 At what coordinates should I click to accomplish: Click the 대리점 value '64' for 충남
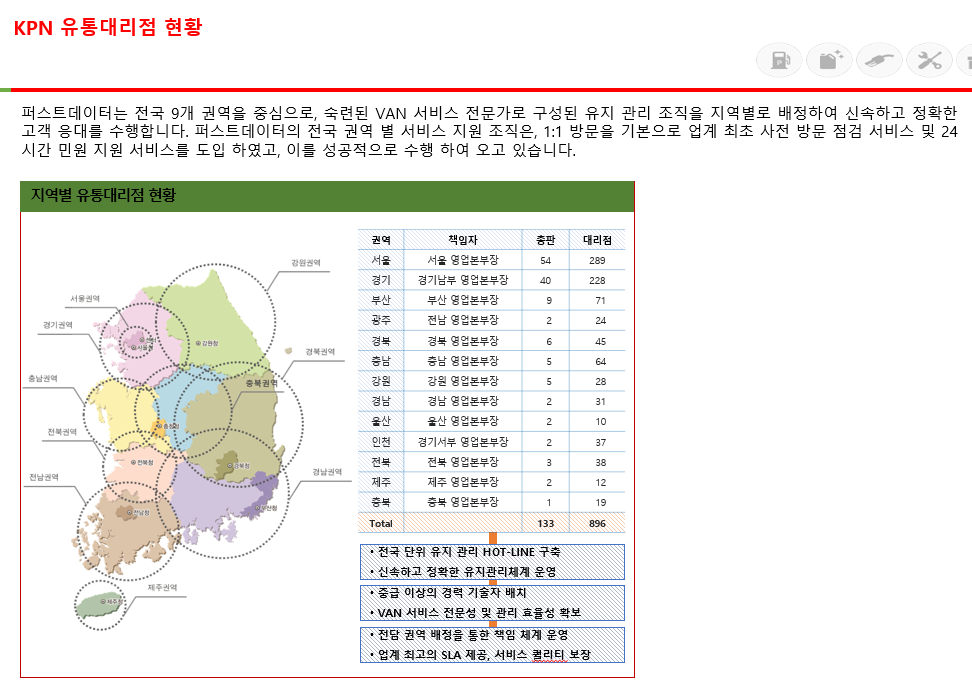pyautogui.click(x=600, y=361)
